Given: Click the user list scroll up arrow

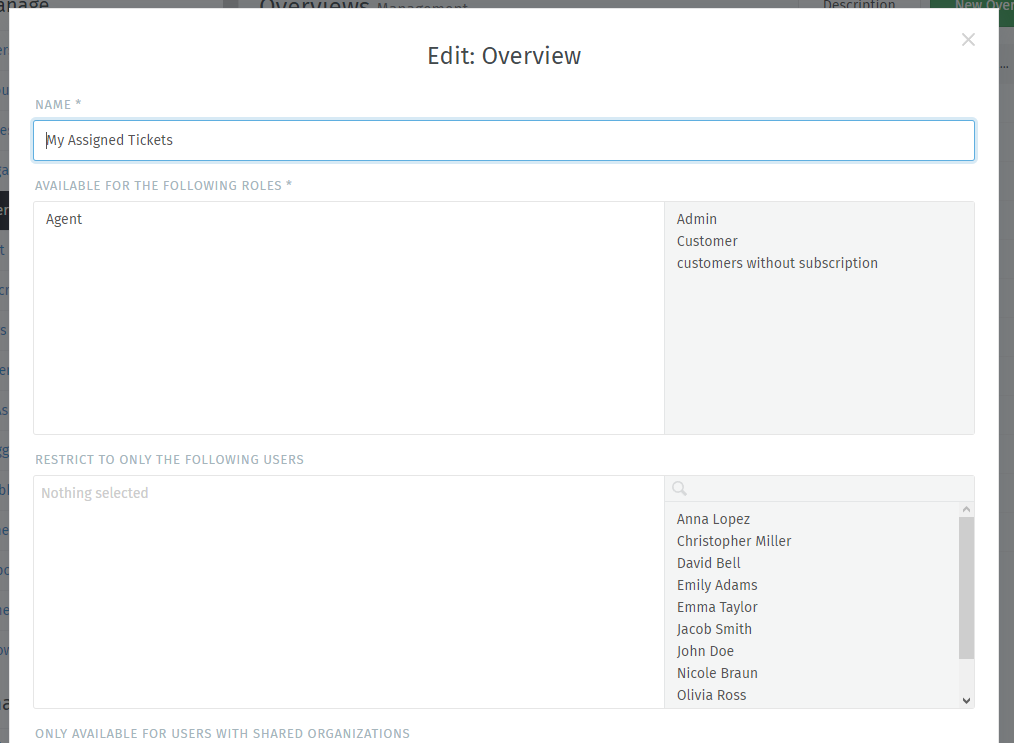Looking at the screenshot, I should [966, 510].
